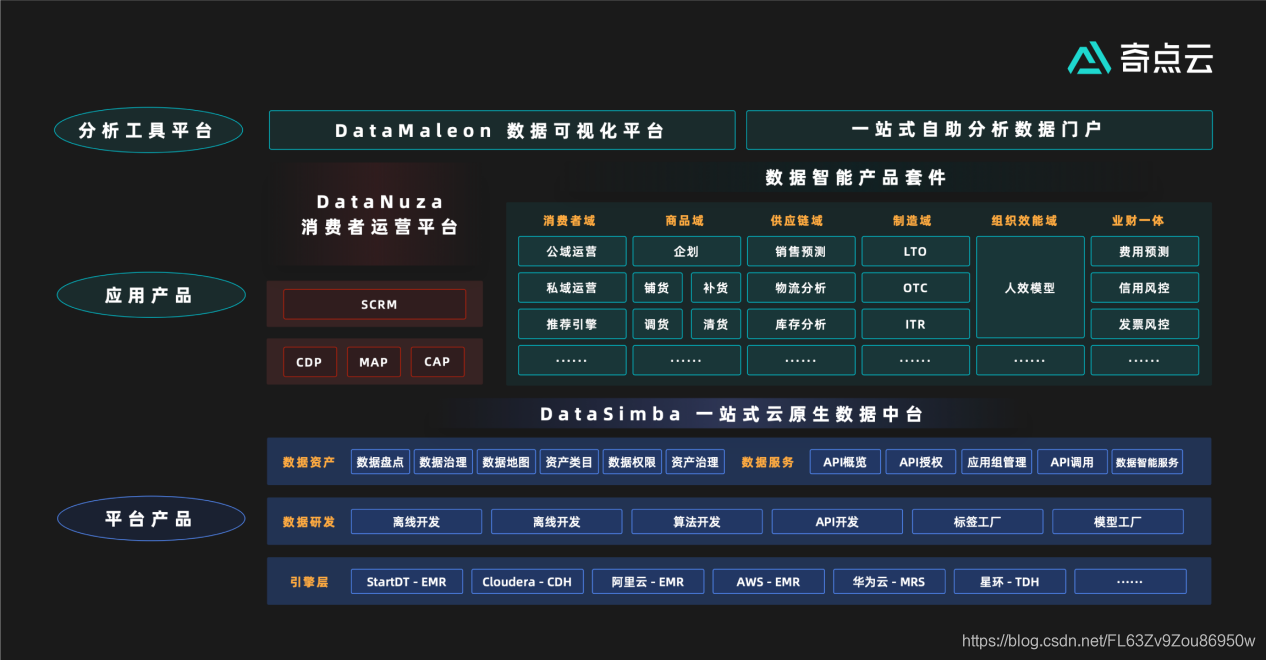1266x660 pixels.
Task: Open the 发票风控 item under 业财一体
Action: tap(1144, 323)
